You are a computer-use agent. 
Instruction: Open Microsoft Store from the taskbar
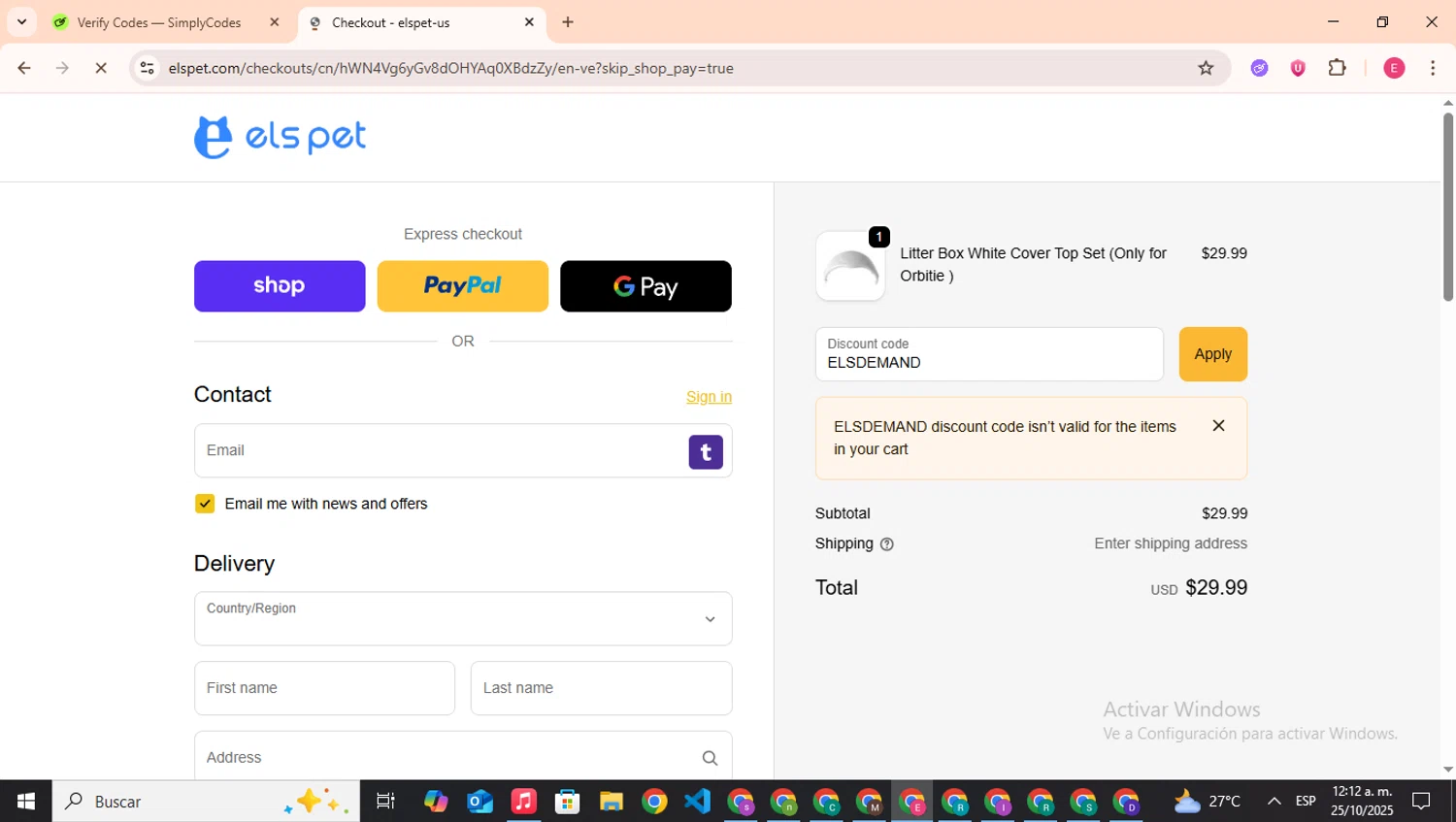(568, 802)
